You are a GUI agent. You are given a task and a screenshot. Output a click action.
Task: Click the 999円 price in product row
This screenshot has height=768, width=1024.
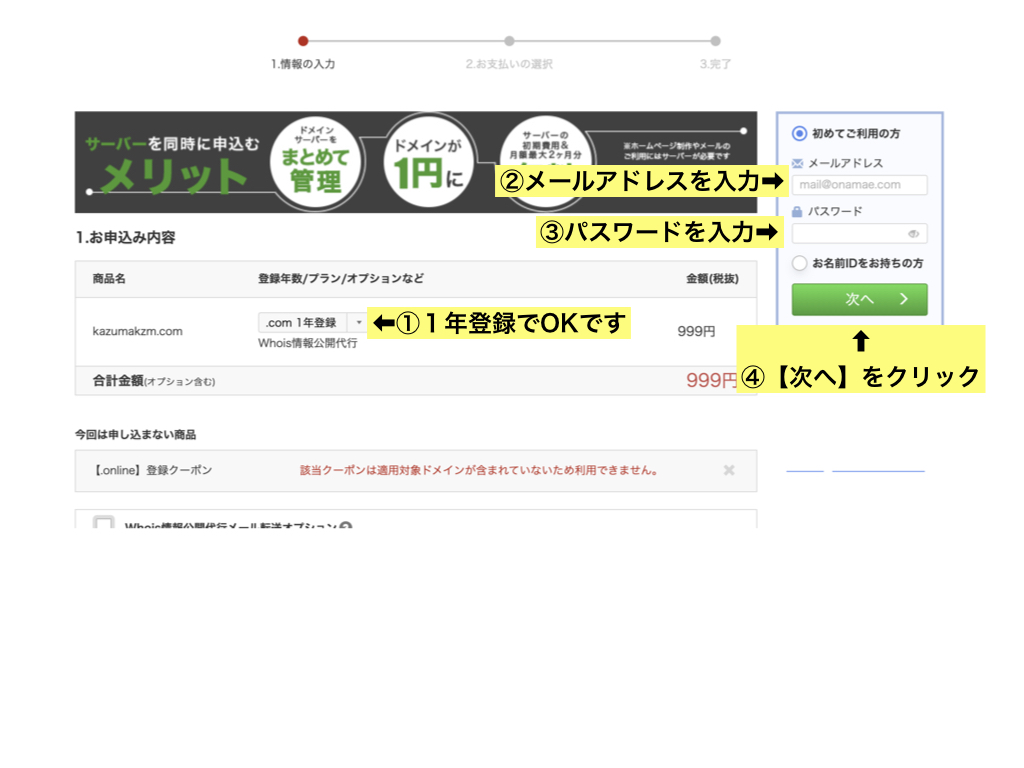point(696,331)
